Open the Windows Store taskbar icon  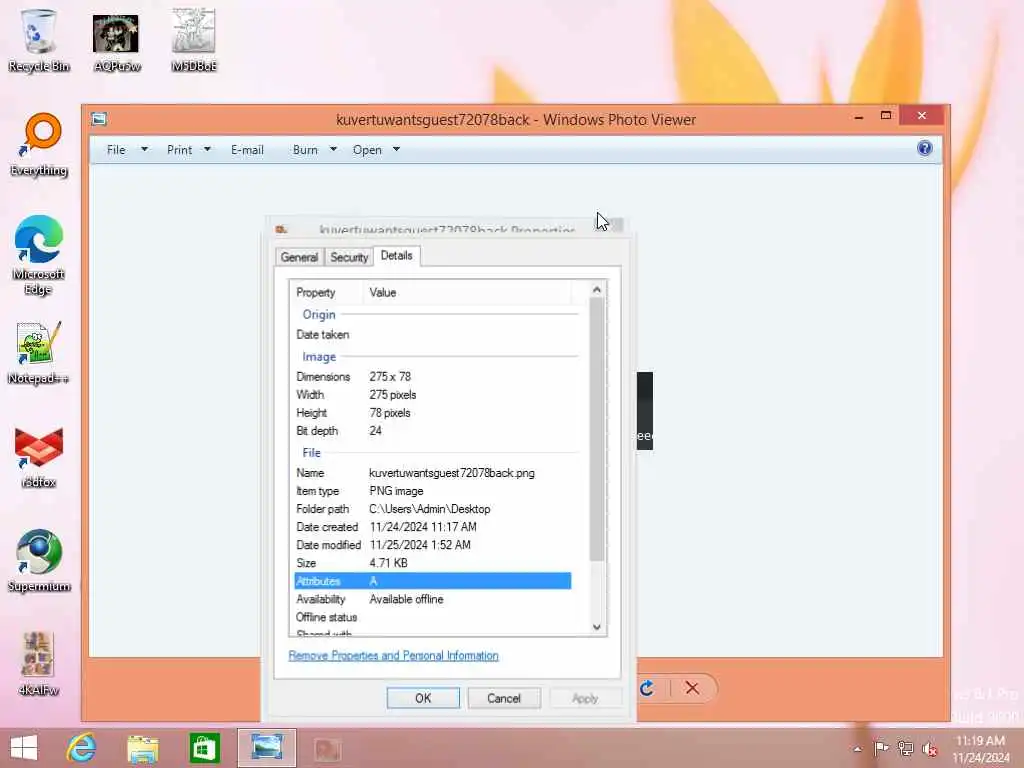click(x=204, y=748)
